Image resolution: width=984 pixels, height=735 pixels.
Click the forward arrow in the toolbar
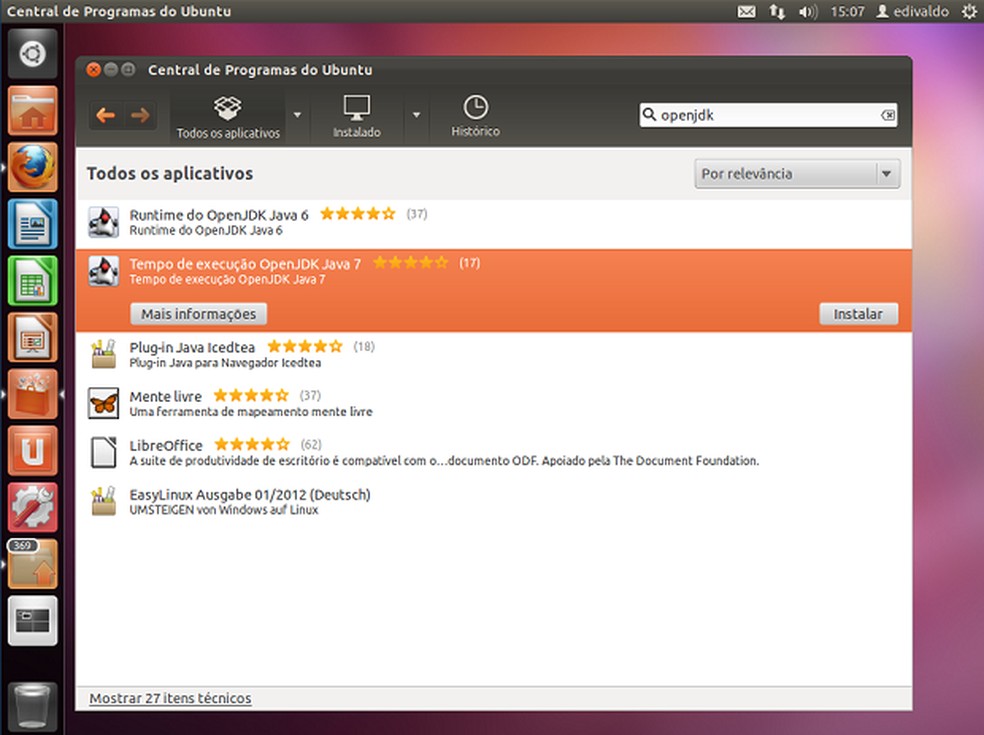point(140,115)
